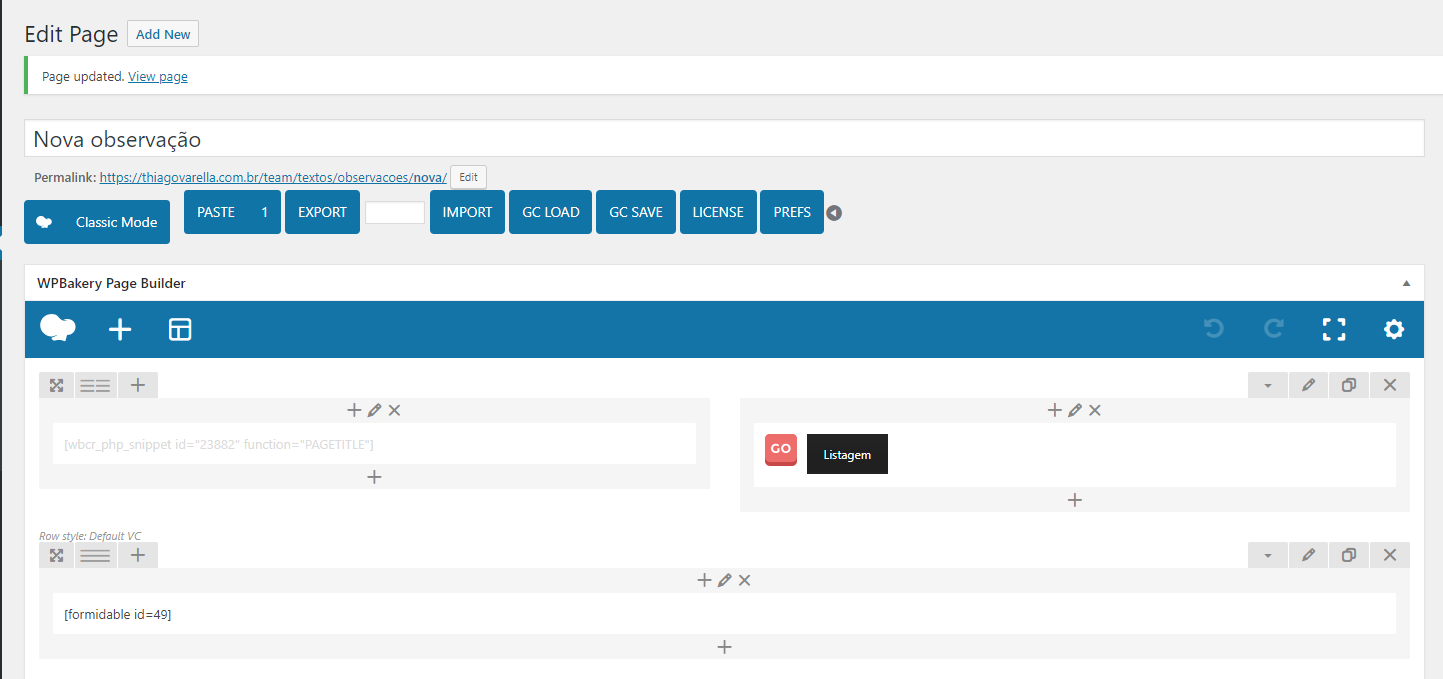This screenshot has height=679, width=1443.
Task: Delete the PAGETITLE column
Action: [x=394, y=410]
